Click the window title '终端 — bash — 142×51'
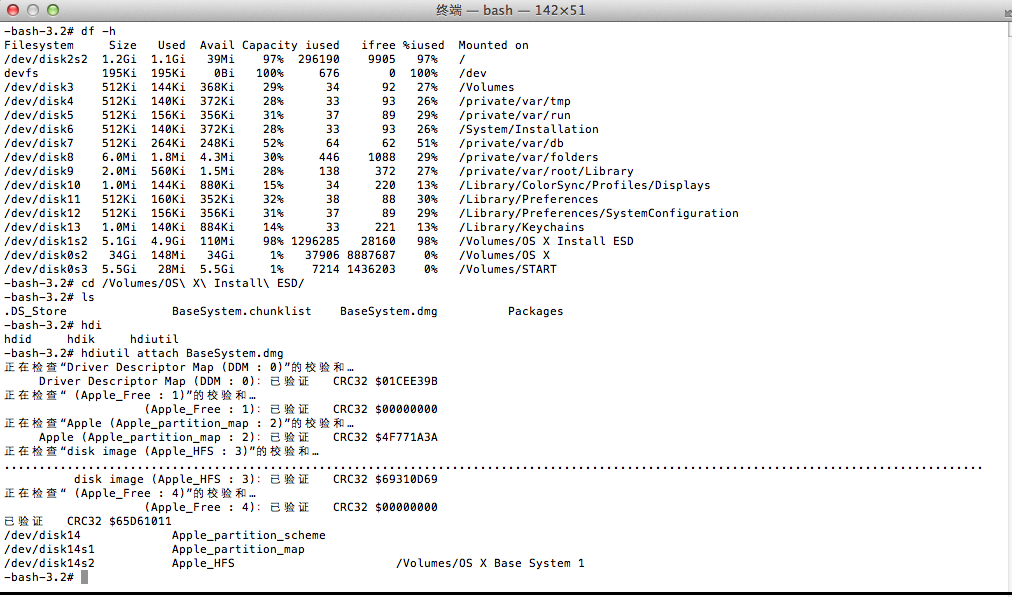 pos(505,10)
